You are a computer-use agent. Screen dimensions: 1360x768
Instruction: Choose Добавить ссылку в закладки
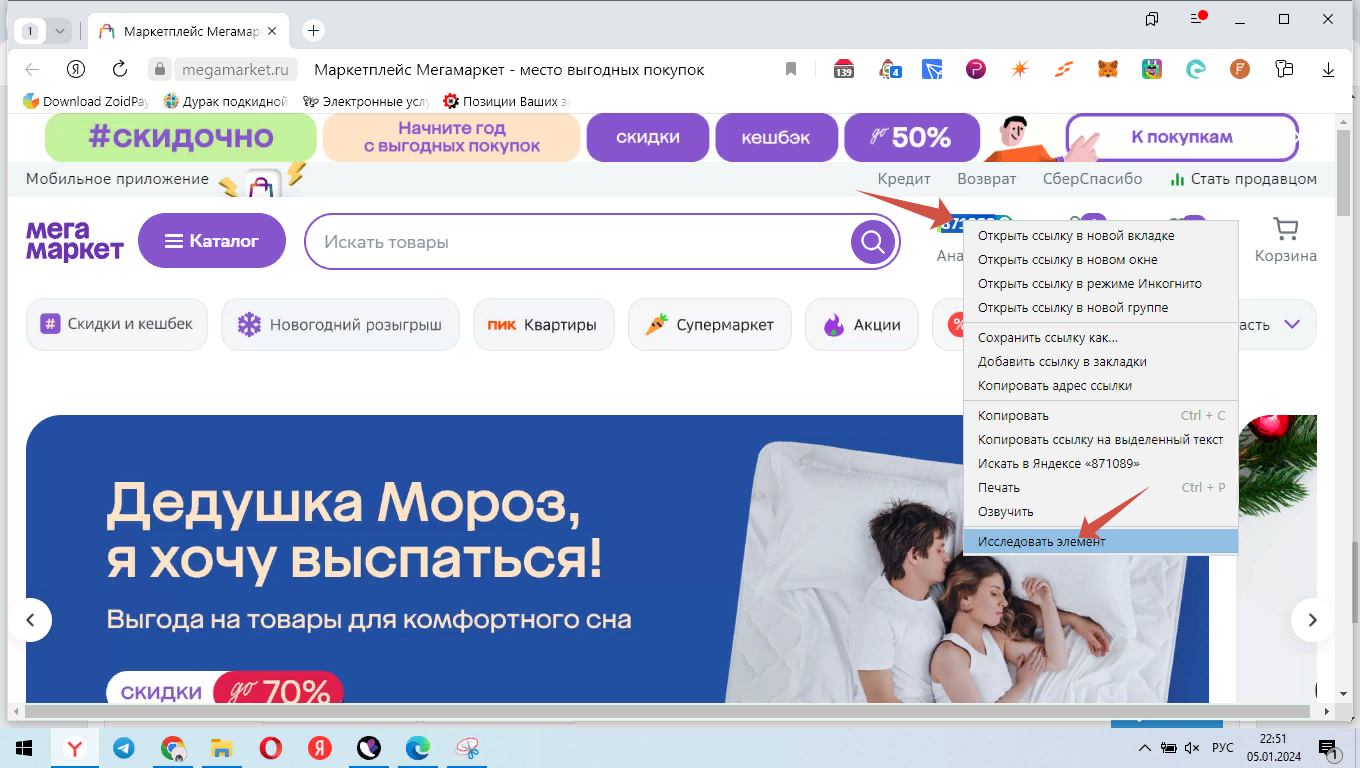tap(1100, 362)
